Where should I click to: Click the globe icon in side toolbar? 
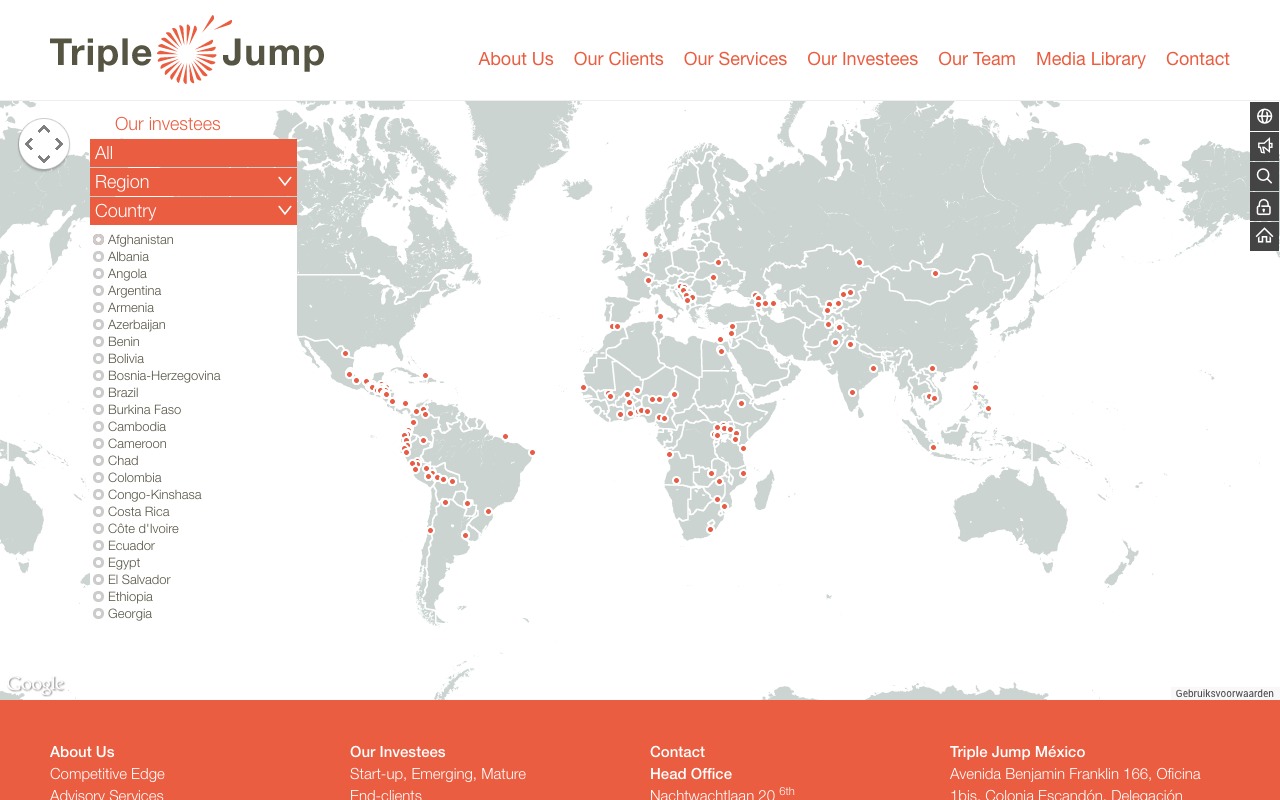[x=1264, y=116]
